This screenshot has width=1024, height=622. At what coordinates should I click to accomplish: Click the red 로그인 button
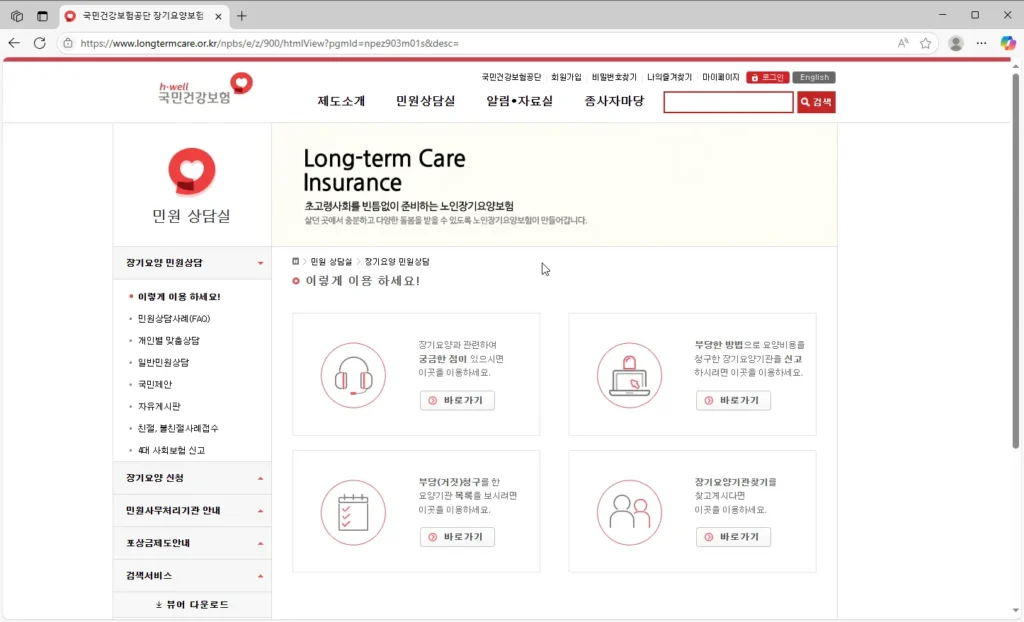[x=768, y=77]
